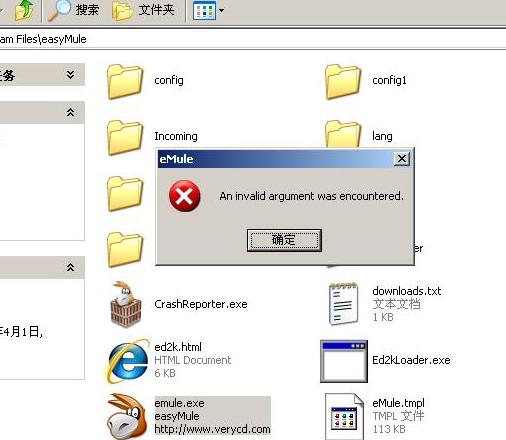Collapse the second sidebar panel chevron

[x=70, y=113]
